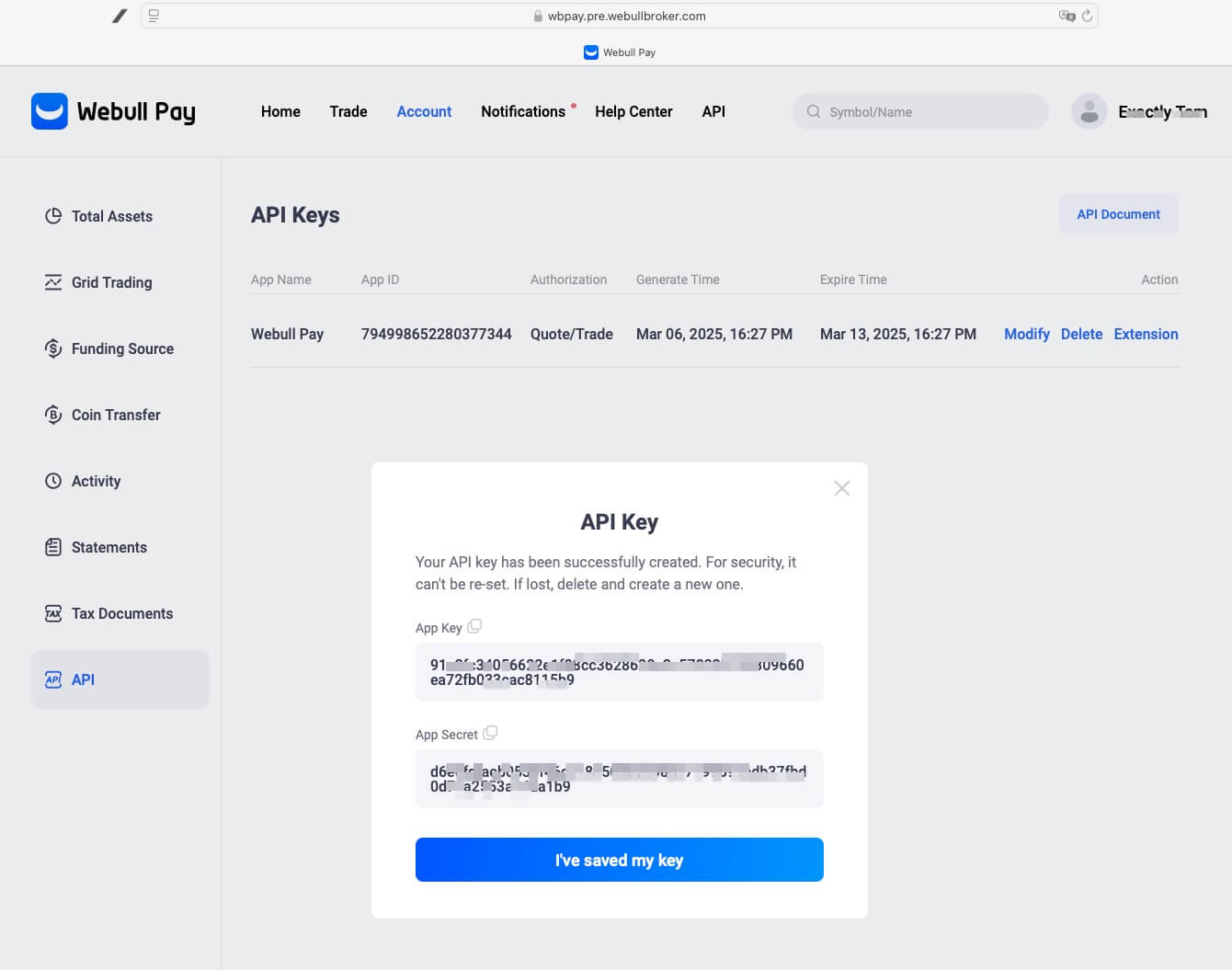This screenshot has width=1232, height=970.
Task: Click the Webull Pay browser tab
Action: pyautogui.click(x=620, y=52)
